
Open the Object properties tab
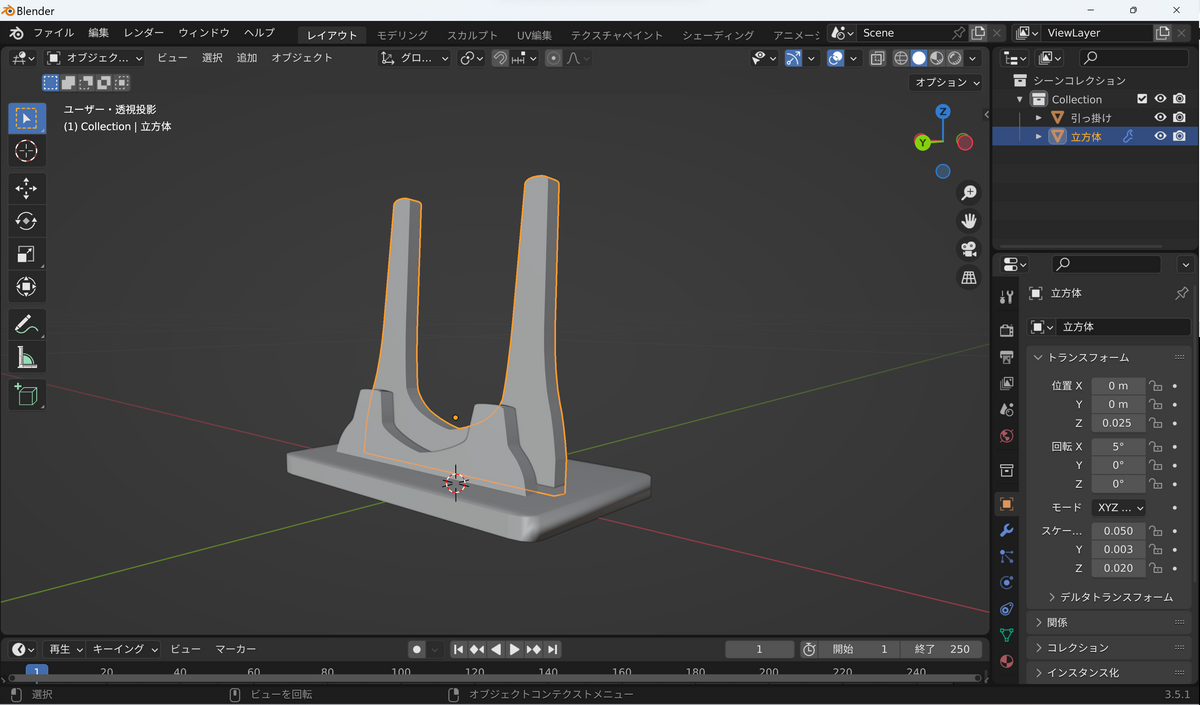pyautogui.click(x=1007, y=504)
